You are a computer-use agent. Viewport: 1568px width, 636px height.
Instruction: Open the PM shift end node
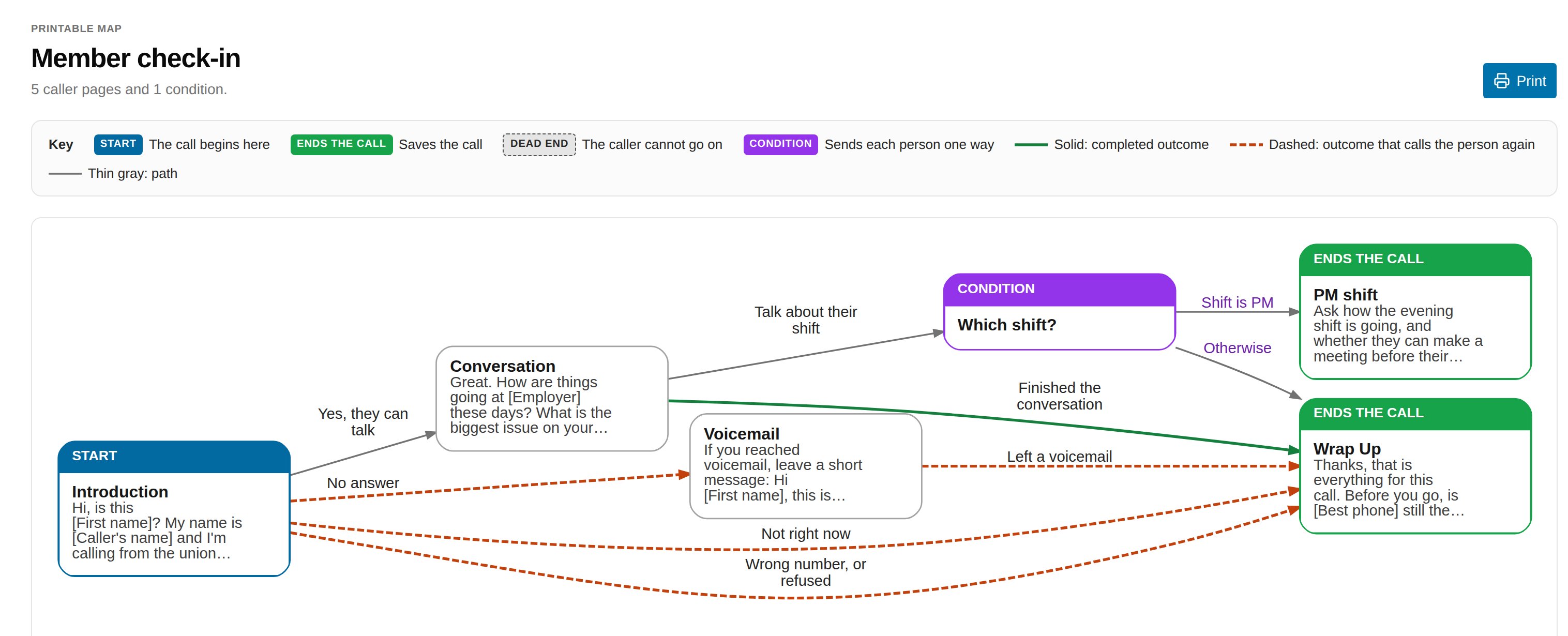point(1415,312)
